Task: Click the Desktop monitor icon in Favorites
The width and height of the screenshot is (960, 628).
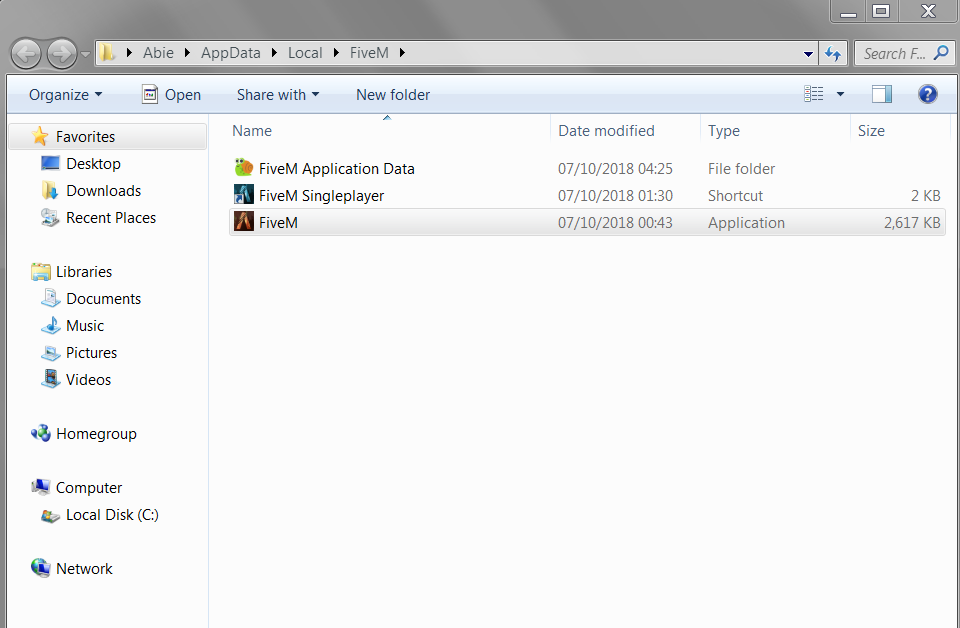Action: pos(50,163)
